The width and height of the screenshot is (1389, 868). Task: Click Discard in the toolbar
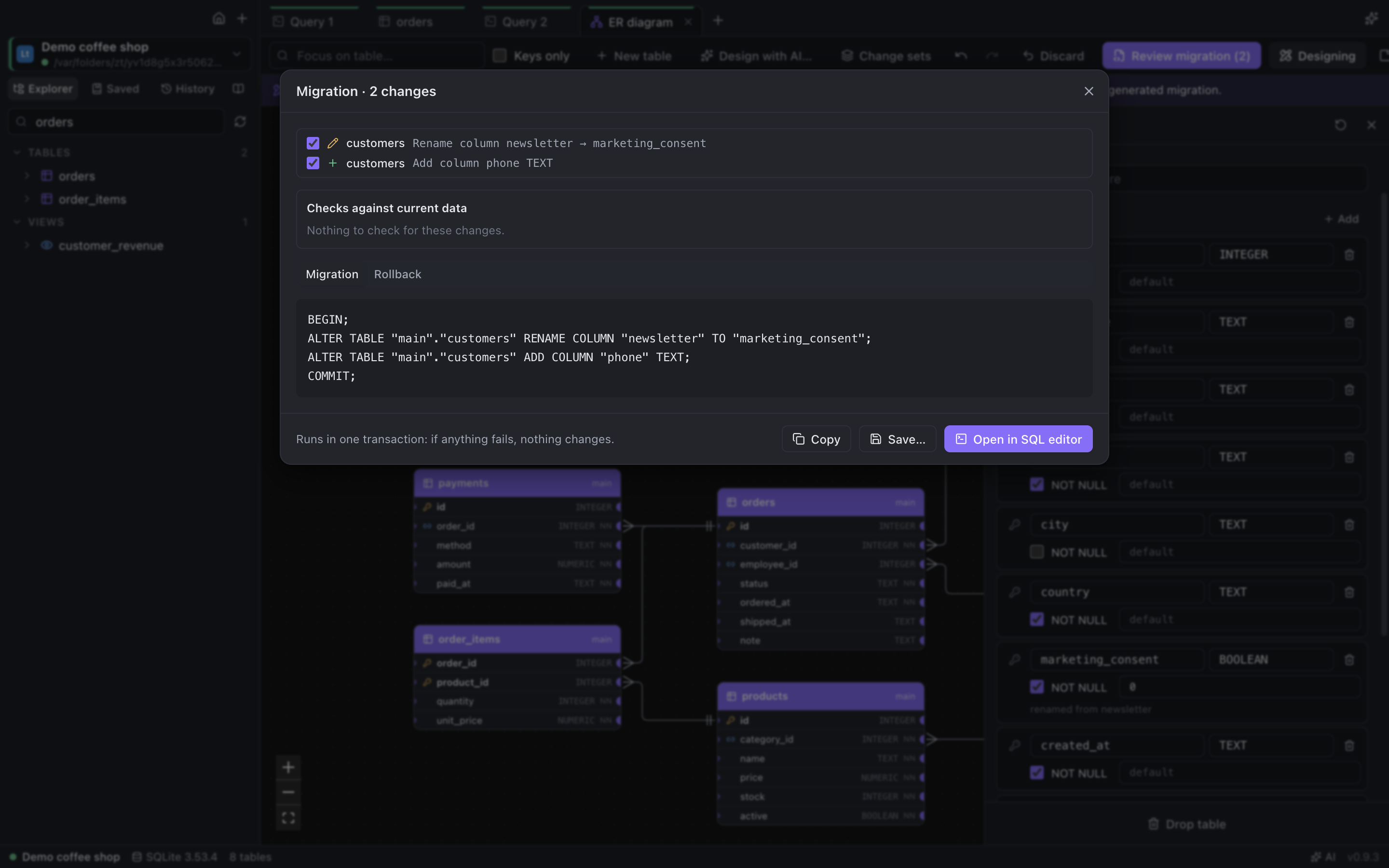click(1054, 55)
